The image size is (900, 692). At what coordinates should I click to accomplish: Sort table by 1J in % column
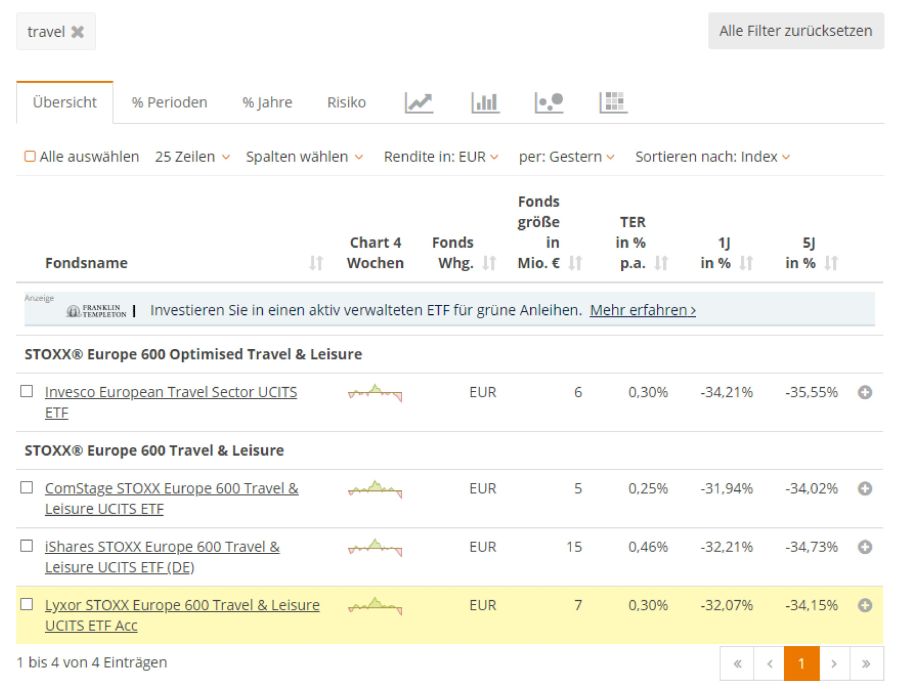click(746, 263)
